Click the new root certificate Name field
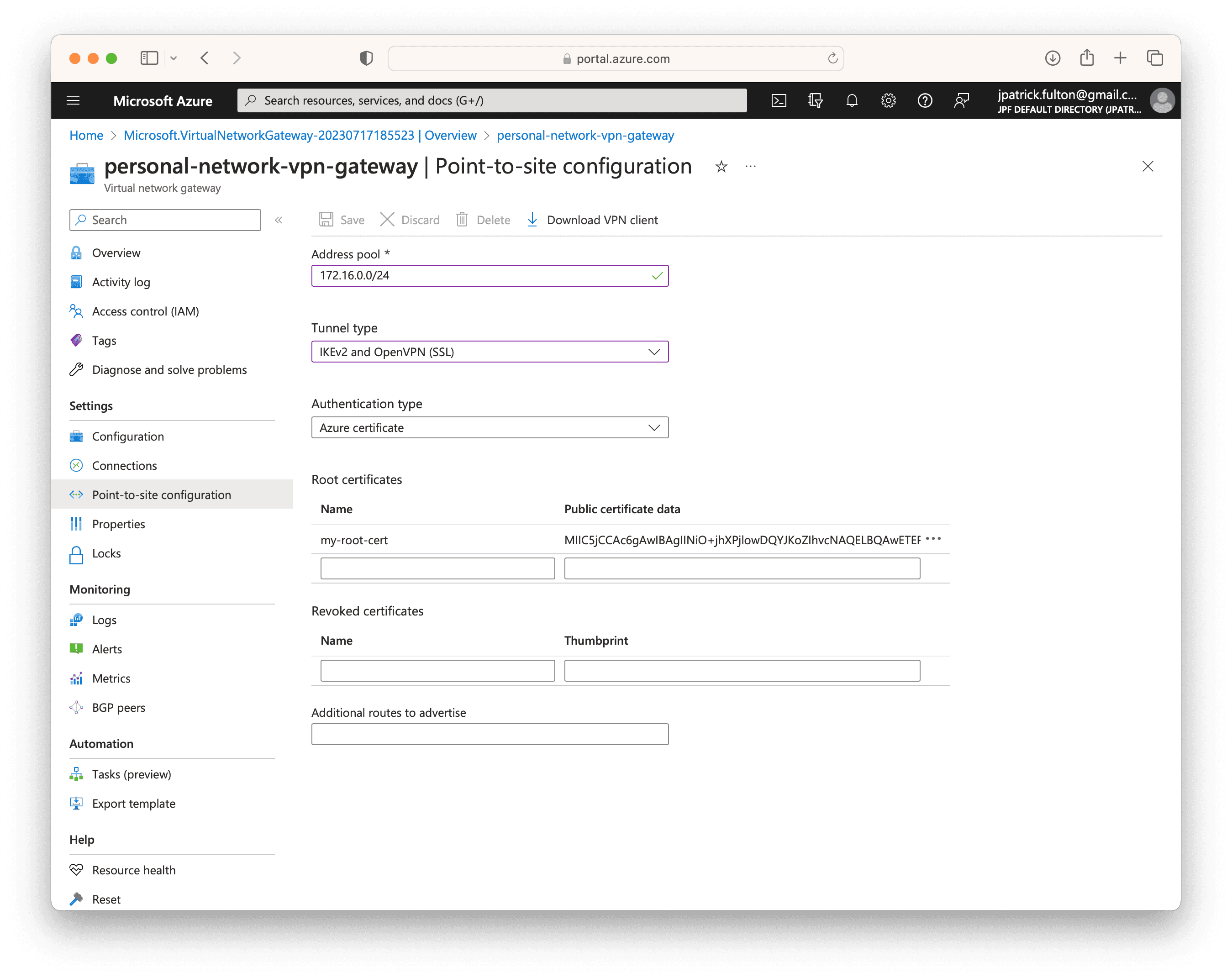 coord(438,568)
